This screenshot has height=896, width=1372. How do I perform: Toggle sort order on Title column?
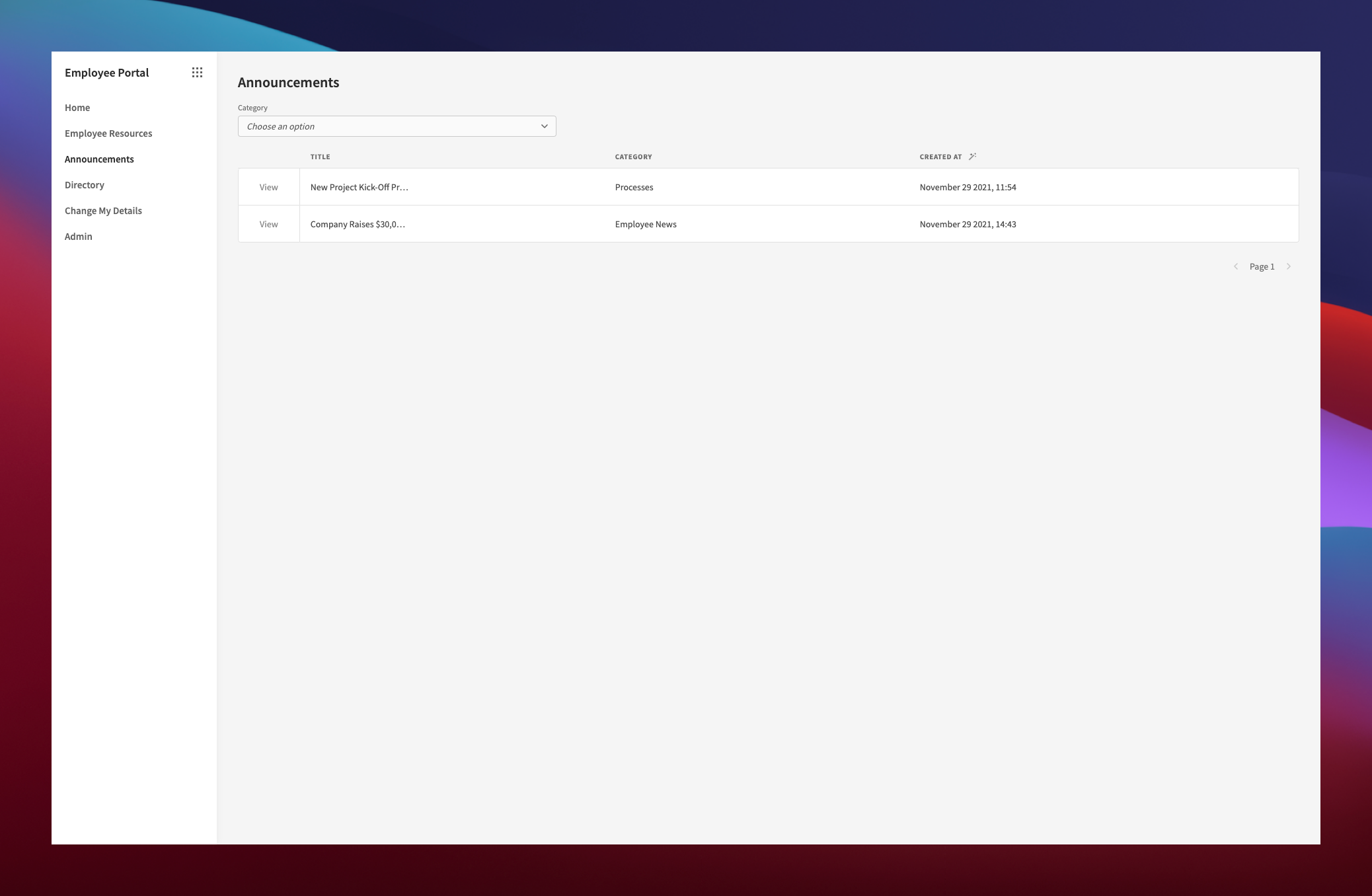pyautogui.click(x=320, y=156)
